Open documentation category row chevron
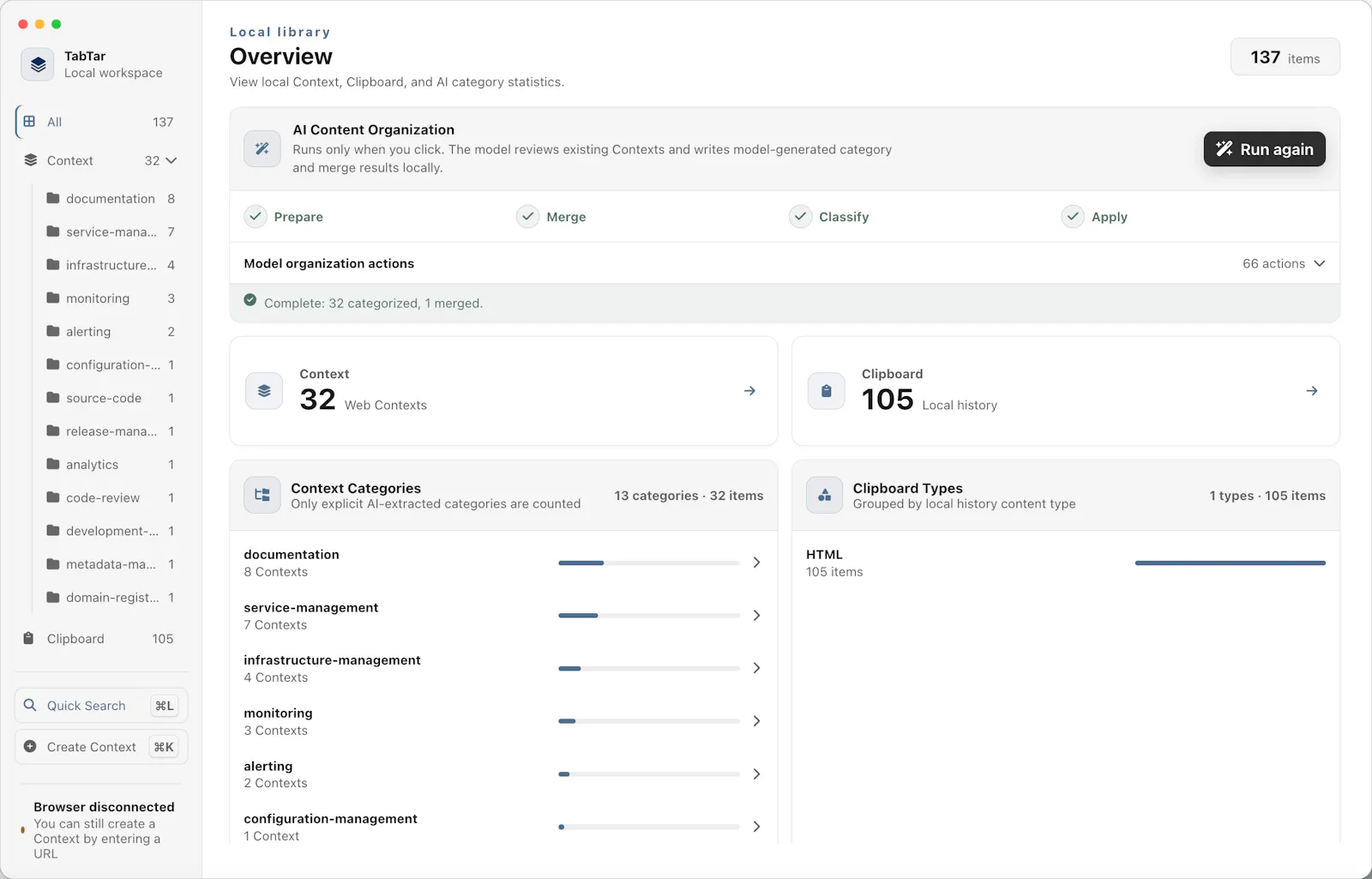Viewport: 1372px width, 879px height. coord(756,563)
